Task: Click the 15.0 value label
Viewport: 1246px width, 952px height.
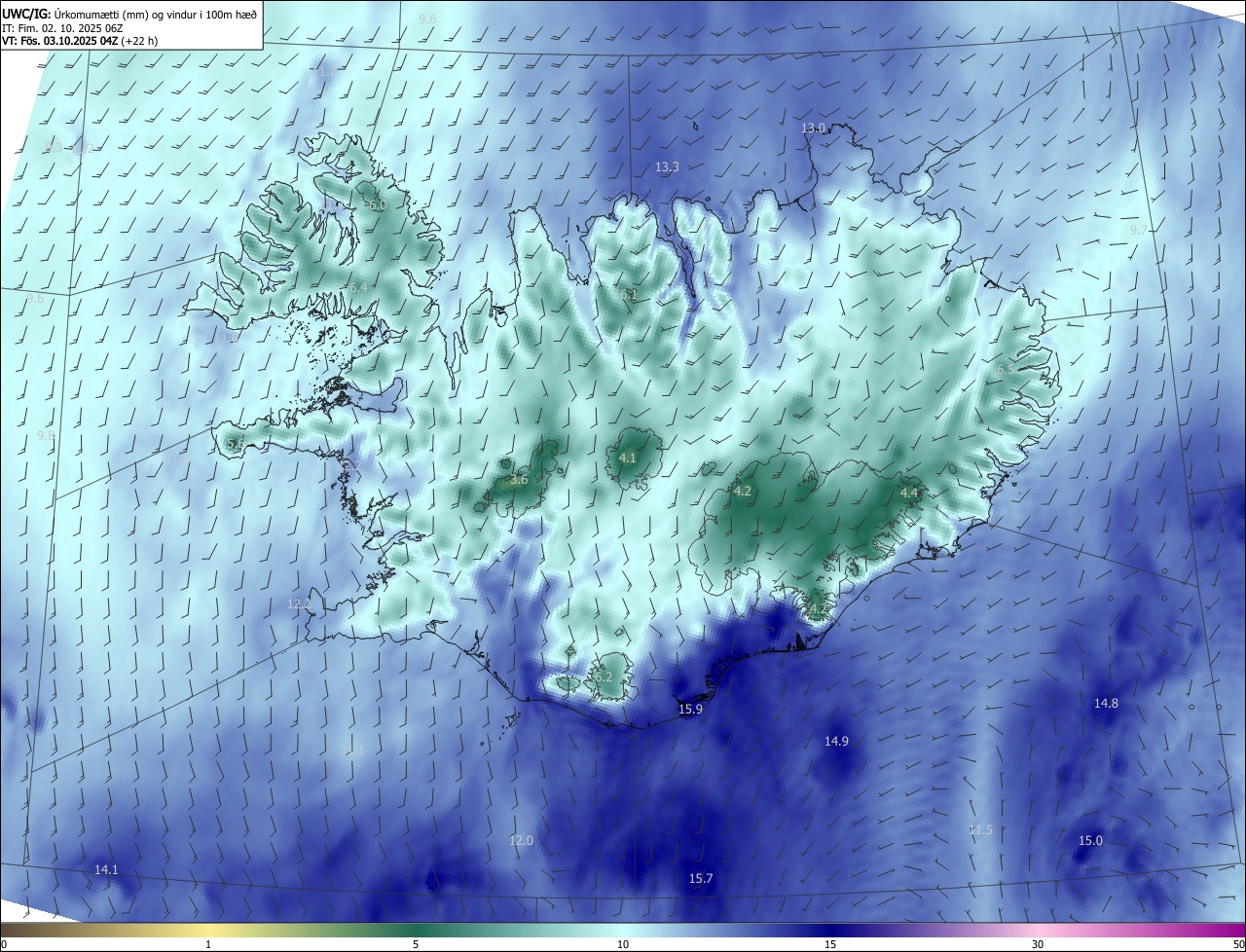Action: click(1090, 841)
